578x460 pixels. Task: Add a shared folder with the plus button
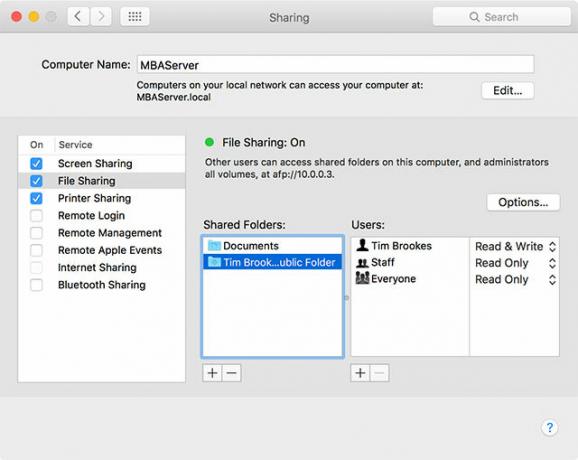(x=212, y=373)
